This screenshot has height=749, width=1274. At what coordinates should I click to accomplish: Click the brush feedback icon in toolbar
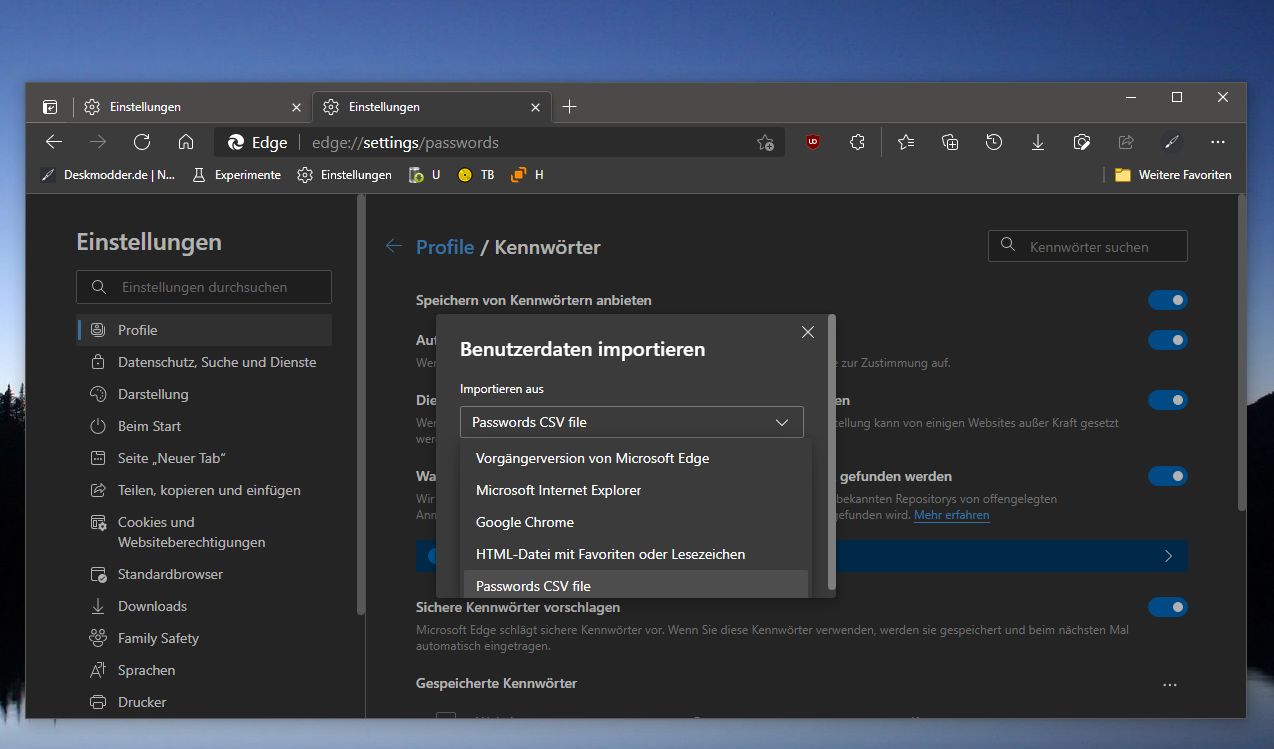pyautogui.click(x=1170, y=142)
